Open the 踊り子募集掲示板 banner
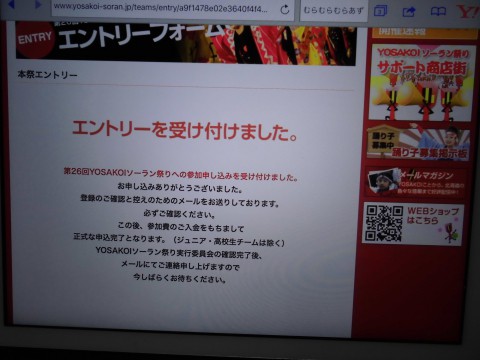This screenshot has height=360, width=480. click(x=419, y=142)
